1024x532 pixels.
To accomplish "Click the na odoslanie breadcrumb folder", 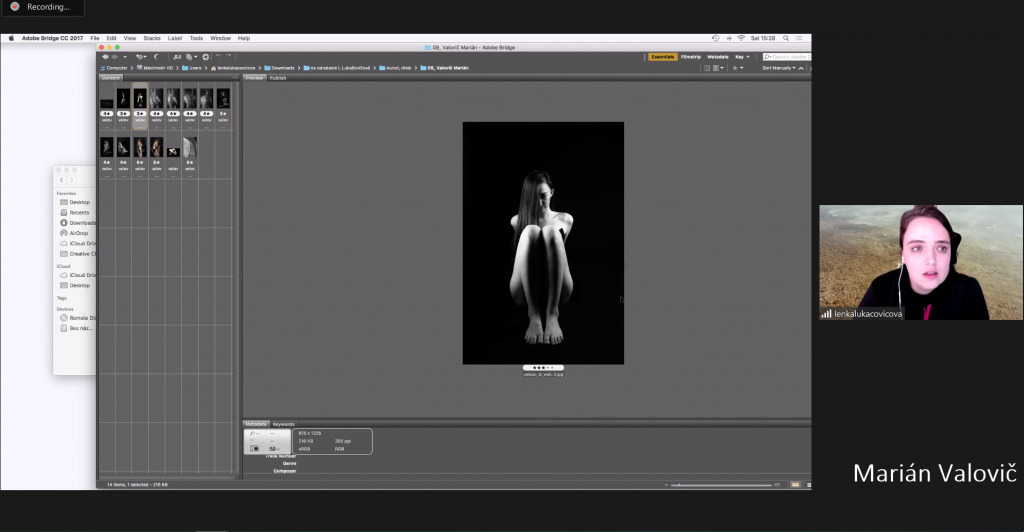I will click(x=336, y=68).
